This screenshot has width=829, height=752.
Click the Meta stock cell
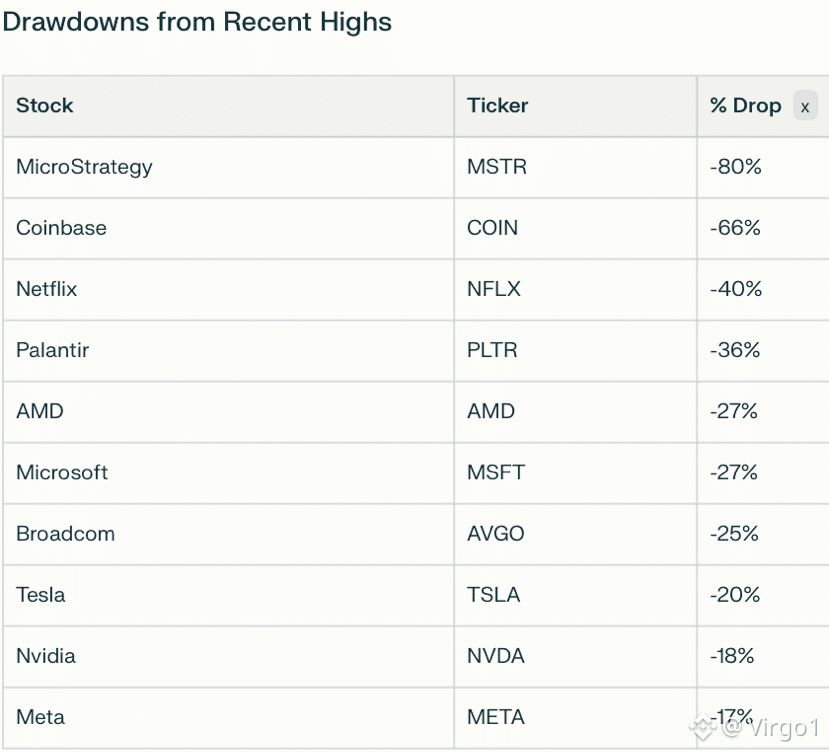click(x=229, y=718)
